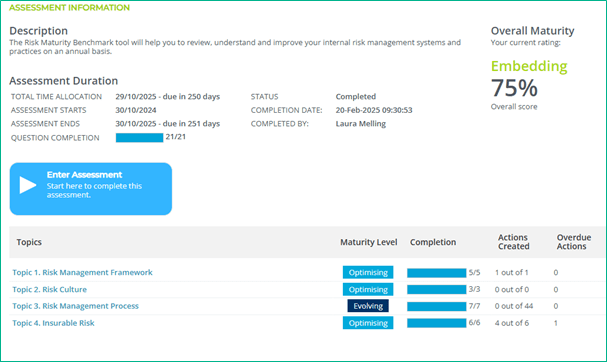Click the Overall Maturity heading
607x362 pixels.
(x=532, y=31)
